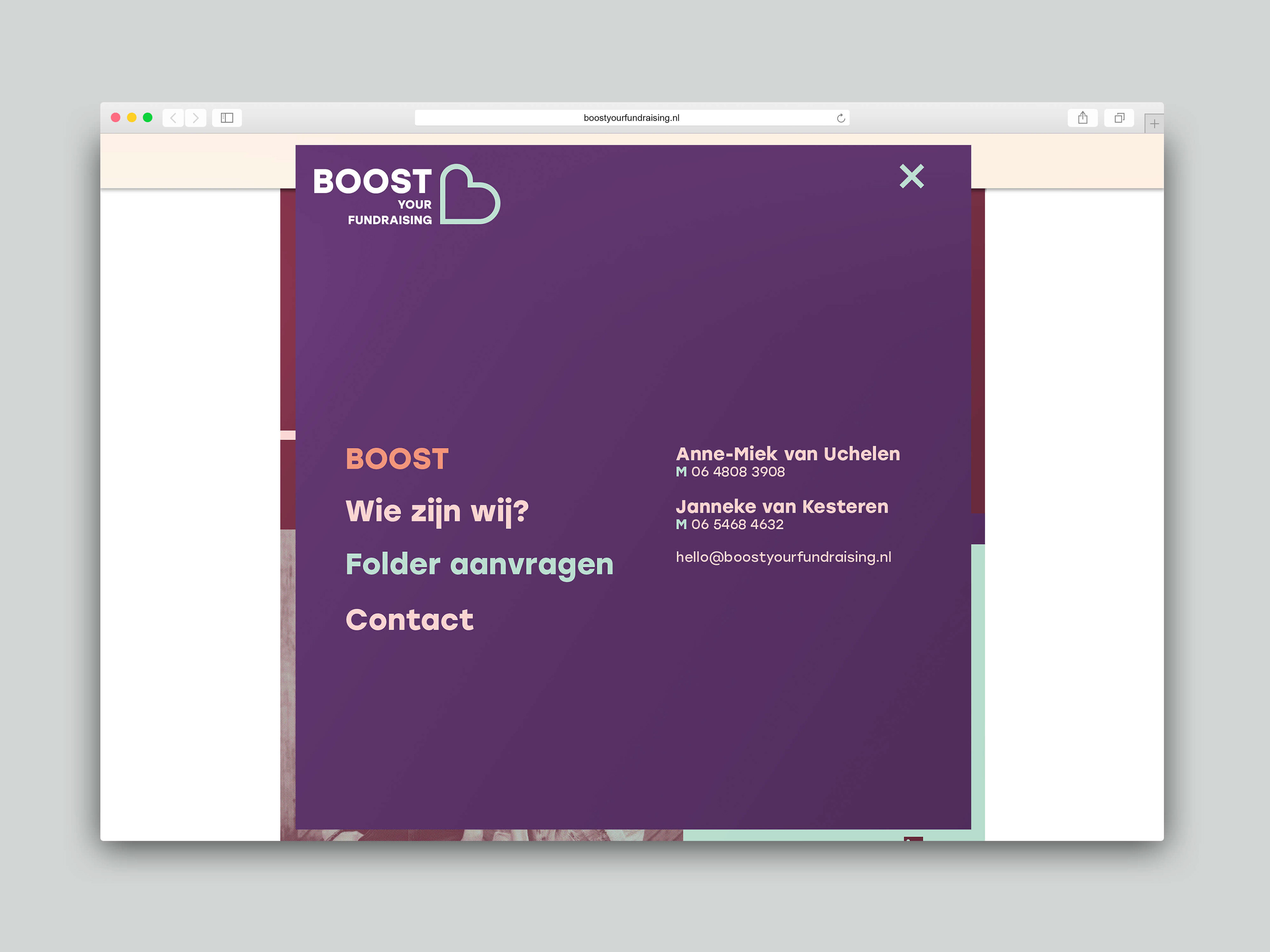Screen dimensions: 1270x952
Task: Click the browser back arrow
Action: pyautogui.click(x=173, y=118)
